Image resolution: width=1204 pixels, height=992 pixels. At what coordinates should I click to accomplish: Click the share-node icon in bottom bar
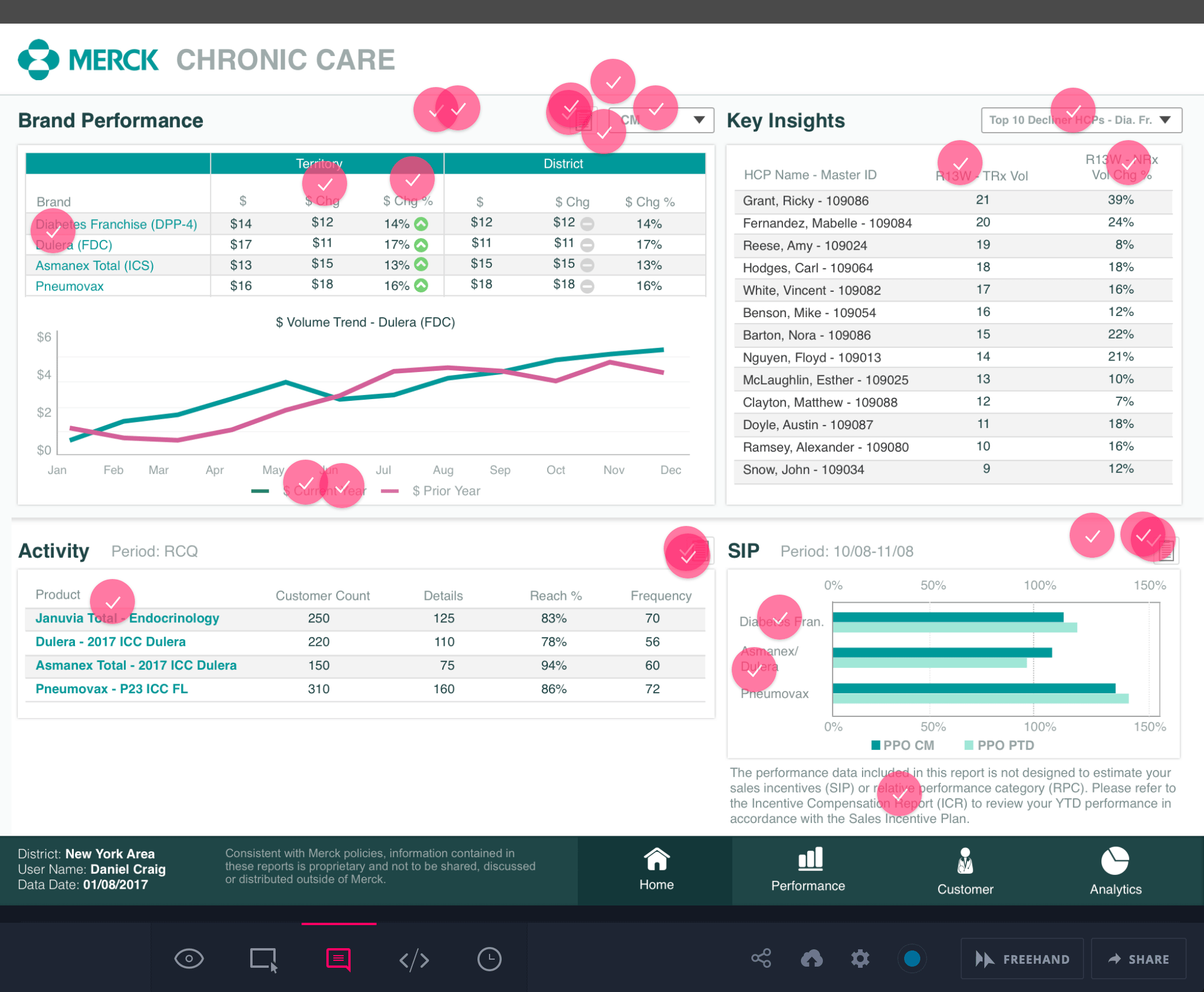pos(761,959)
